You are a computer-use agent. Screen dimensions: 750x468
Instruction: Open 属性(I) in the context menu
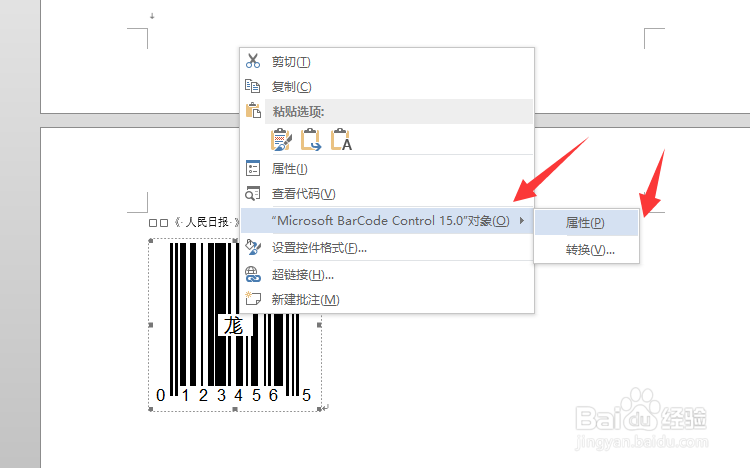(386, 169)
